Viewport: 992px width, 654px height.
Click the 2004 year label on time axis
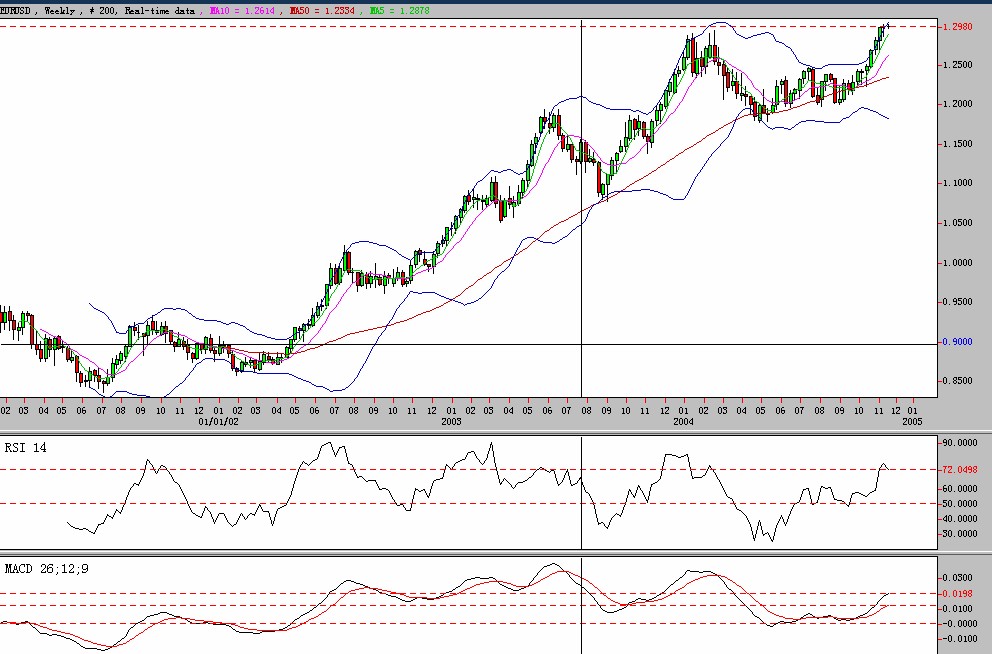pos(684,422)
